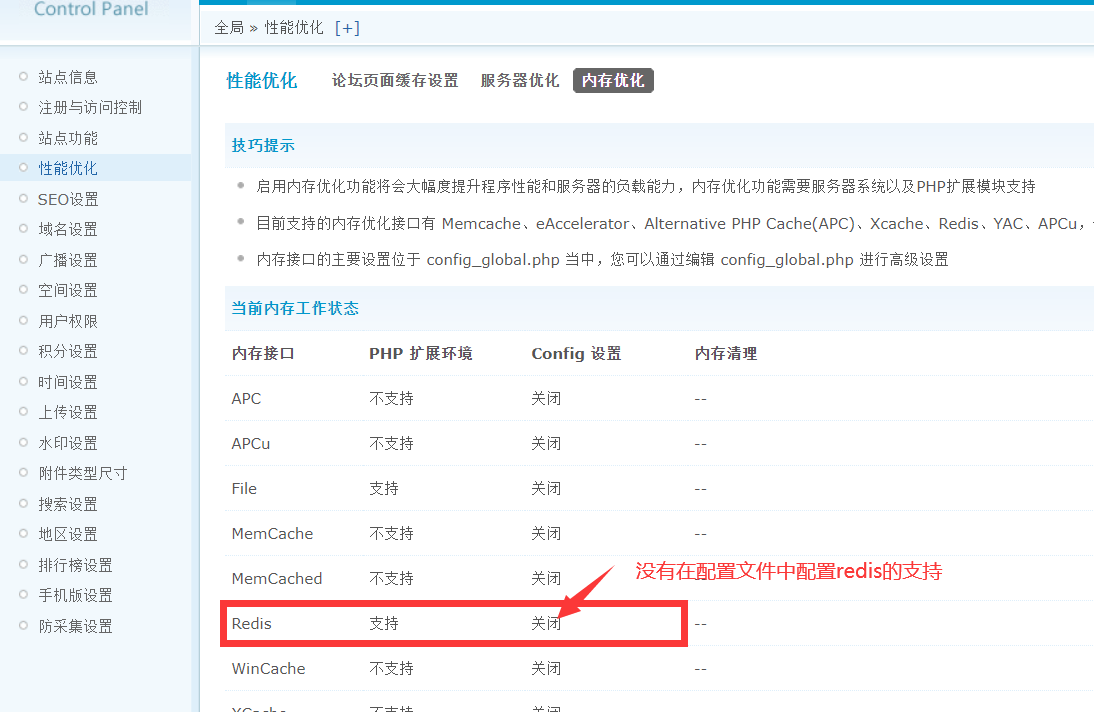Image resolution: width=1094 pixels, height=712 pixels.
Task: Click the 全局 breadcrumb link
Action: (229, 28)
